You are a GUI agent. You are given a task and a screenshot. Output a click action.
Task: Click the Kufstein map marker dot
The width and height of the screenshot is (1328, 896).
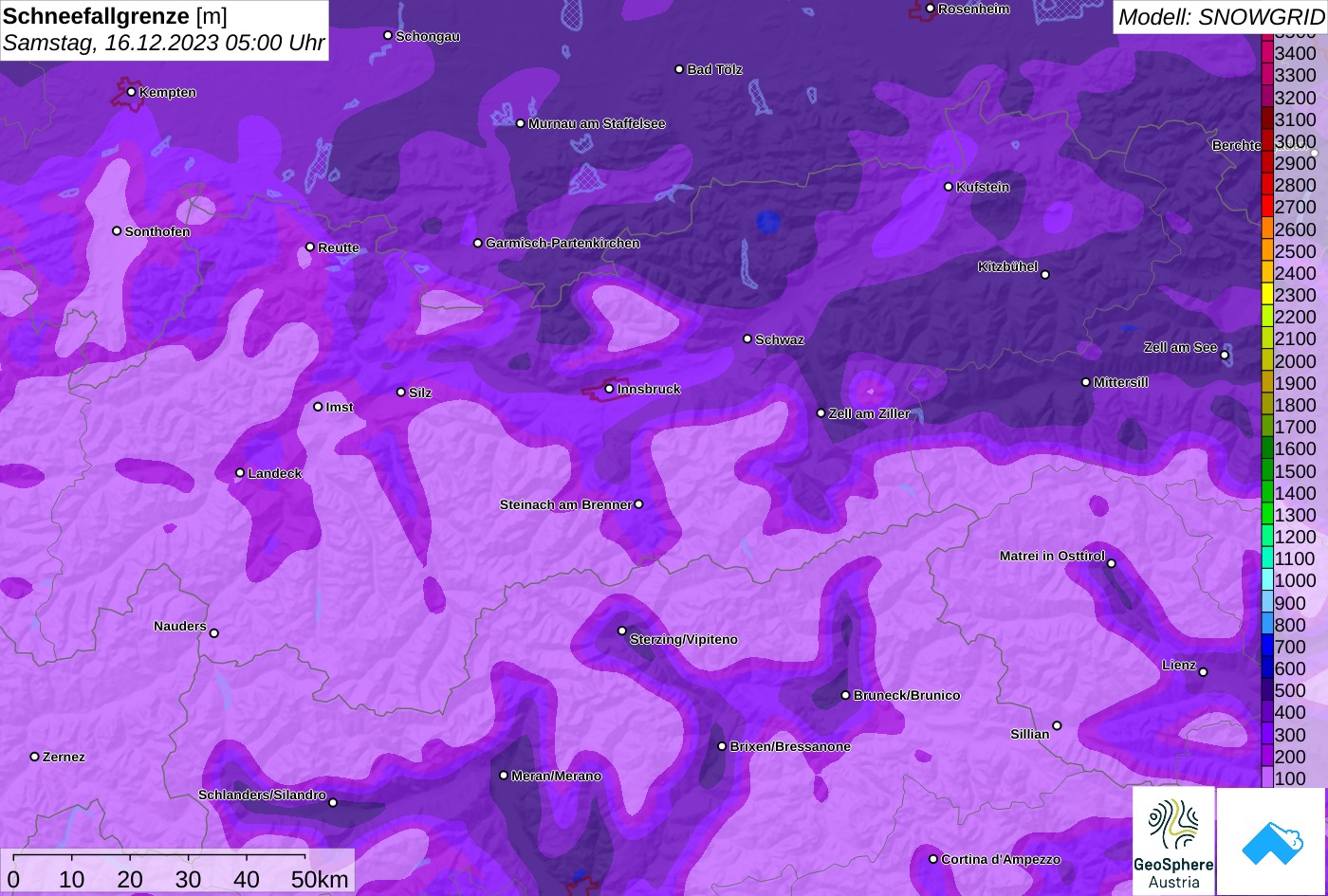[948, 187]
